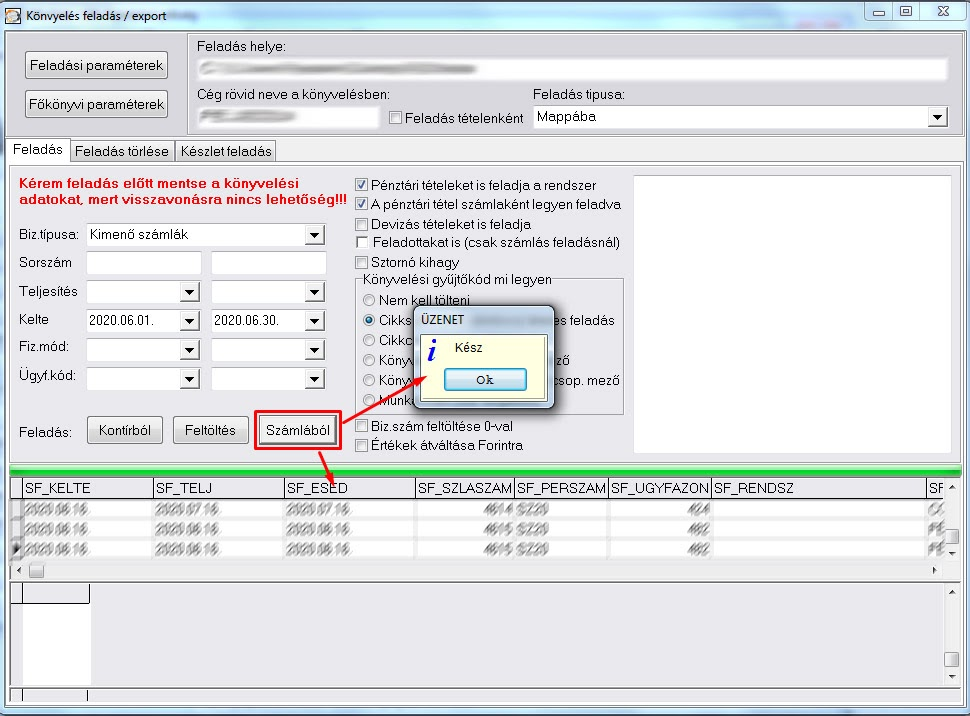
Task: Click the horizontal scroll left arrow under grid
Action: (x=19, y=570)
